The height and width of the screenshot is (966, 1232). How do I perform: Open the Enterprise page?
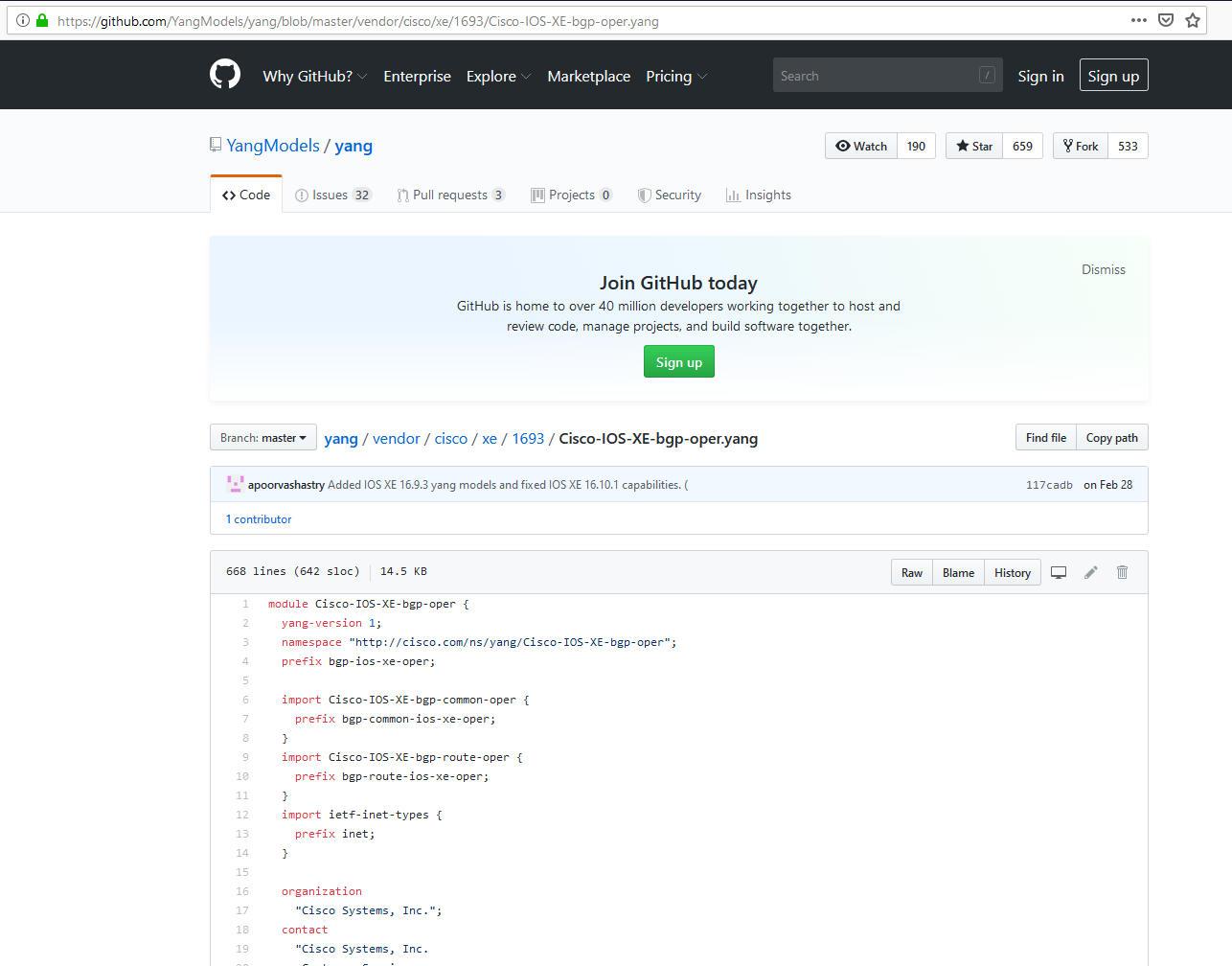(417, 76)
